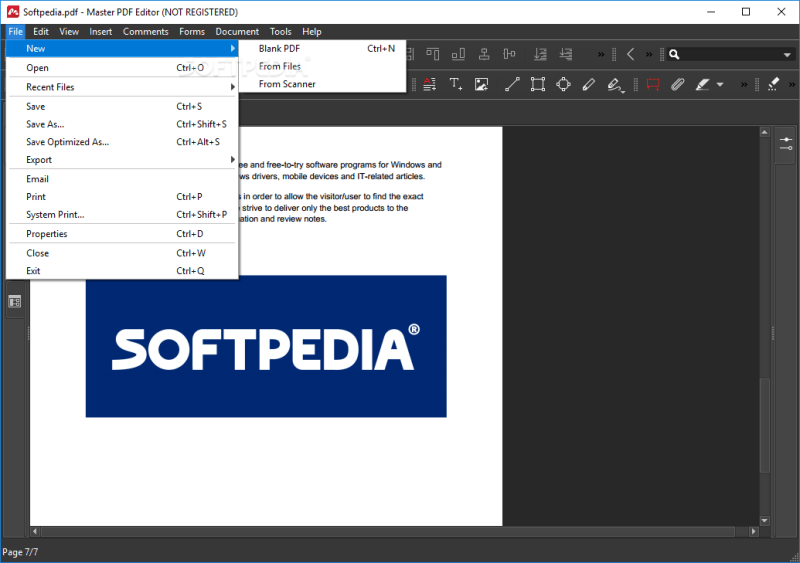
Task: Expand hidden comment toolbar items chevron
Action: [x=744, y=84]
